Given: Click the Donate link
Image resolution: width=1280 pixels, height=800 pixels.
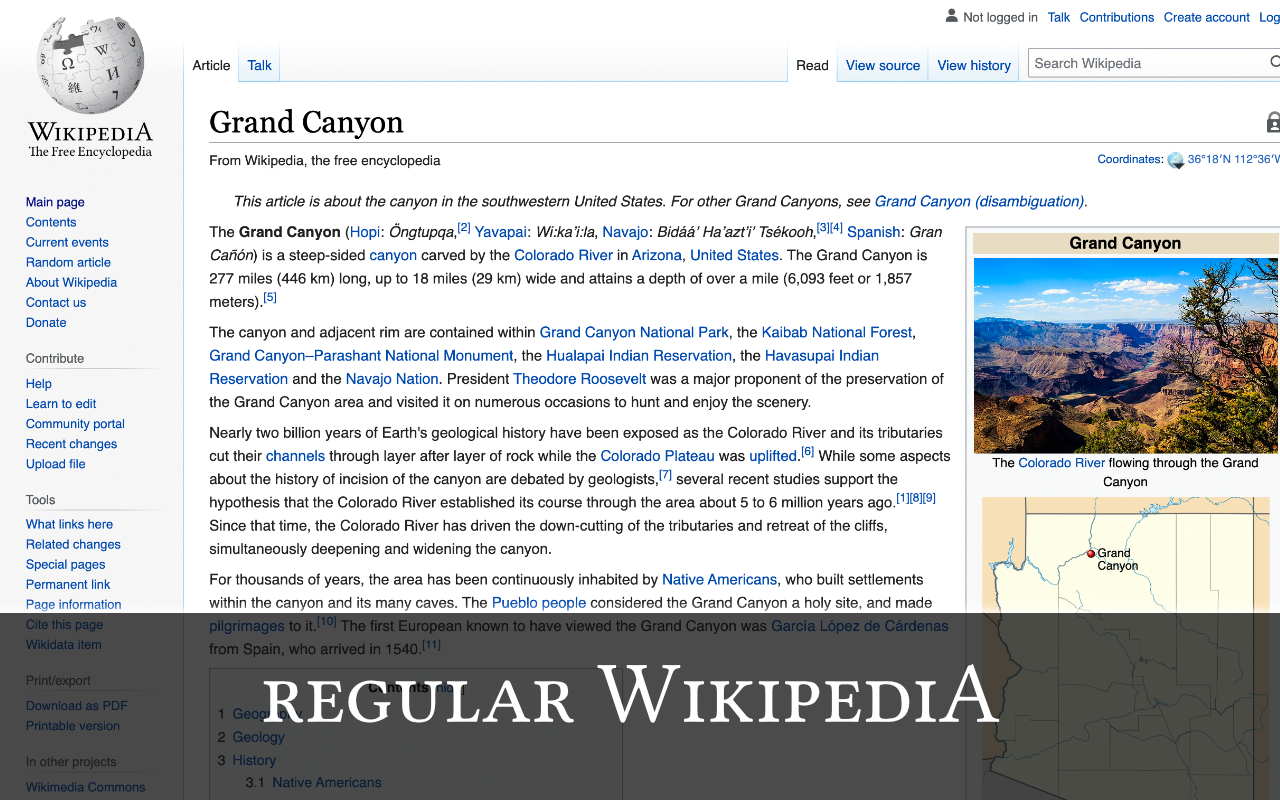Looking at the screenshot, I should [45, 322].
